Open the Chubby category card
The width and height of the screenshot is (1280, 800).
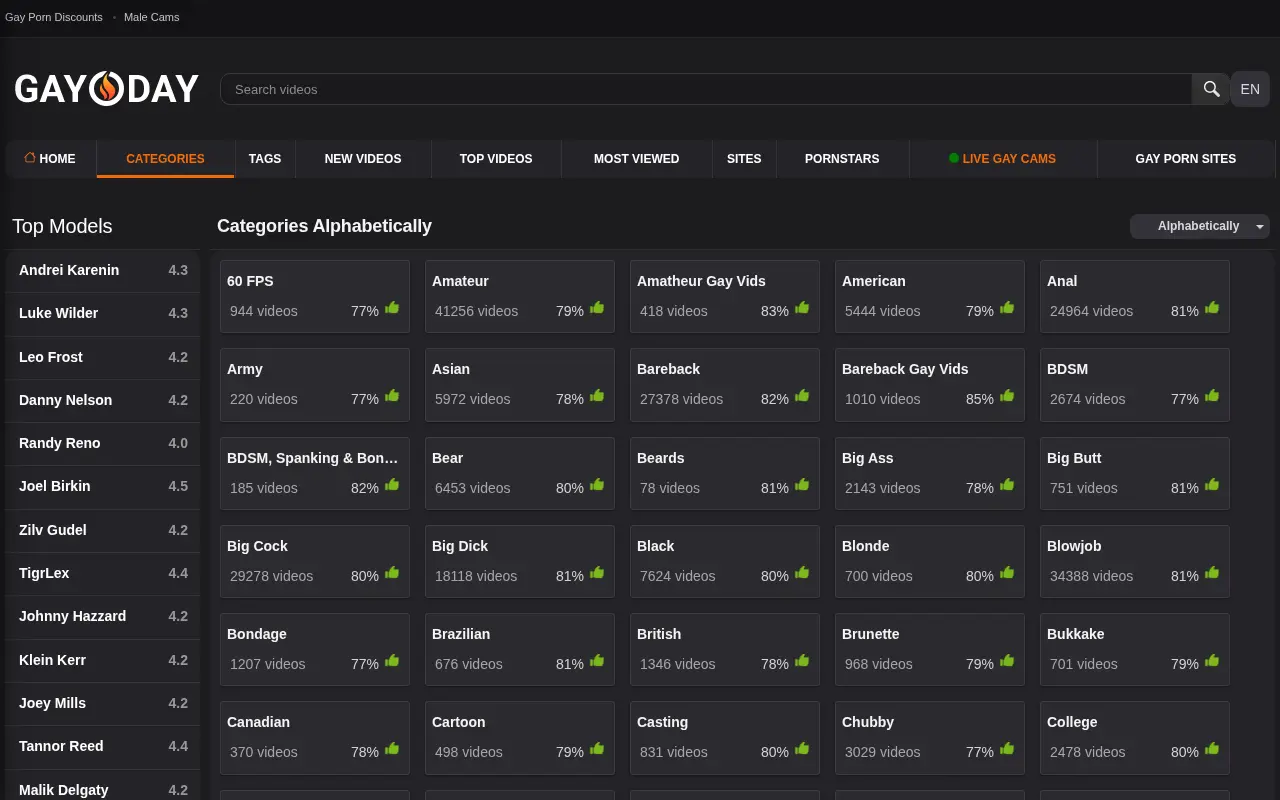click(x=930, y=738)
